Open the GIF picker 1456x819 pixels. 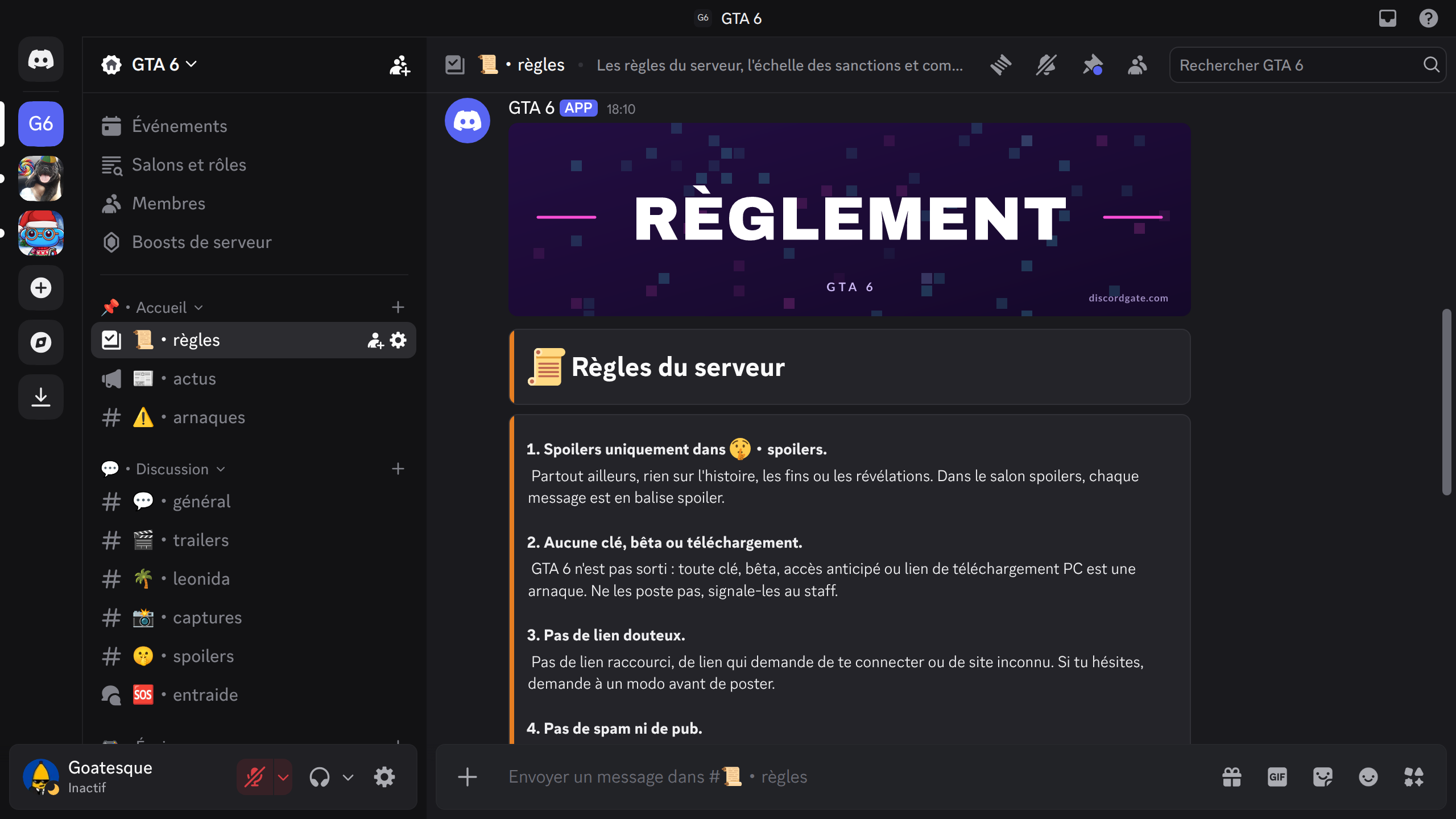[x=1277, y=777]
